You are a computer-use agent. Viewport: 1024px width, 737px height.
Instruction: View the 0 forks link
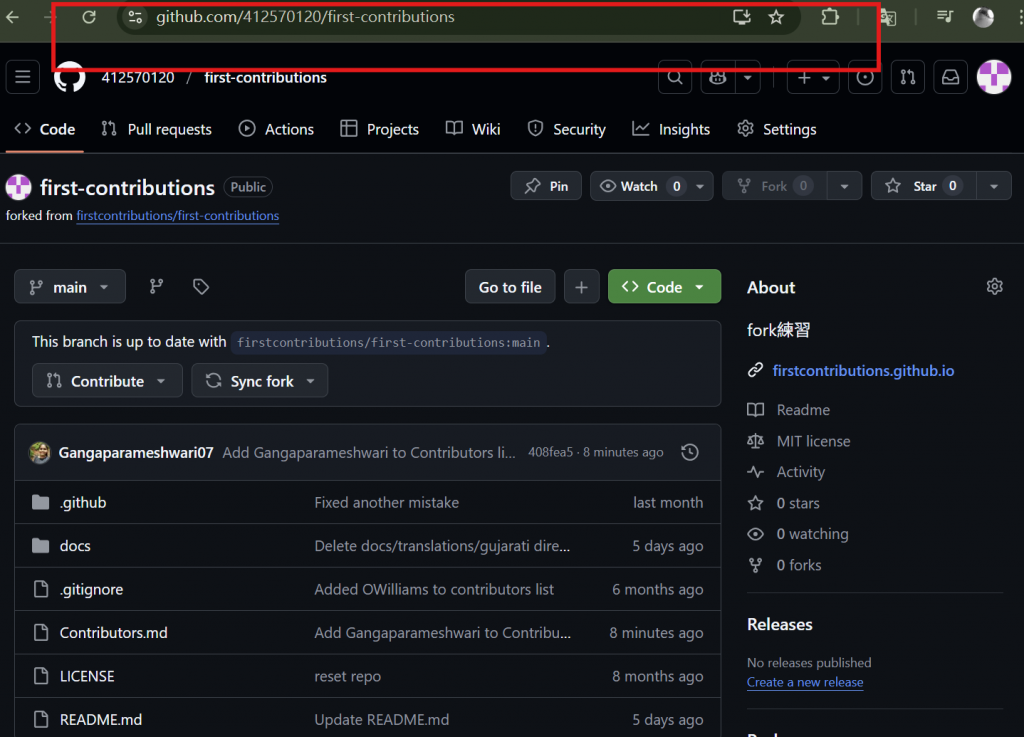tap(799, 565)
